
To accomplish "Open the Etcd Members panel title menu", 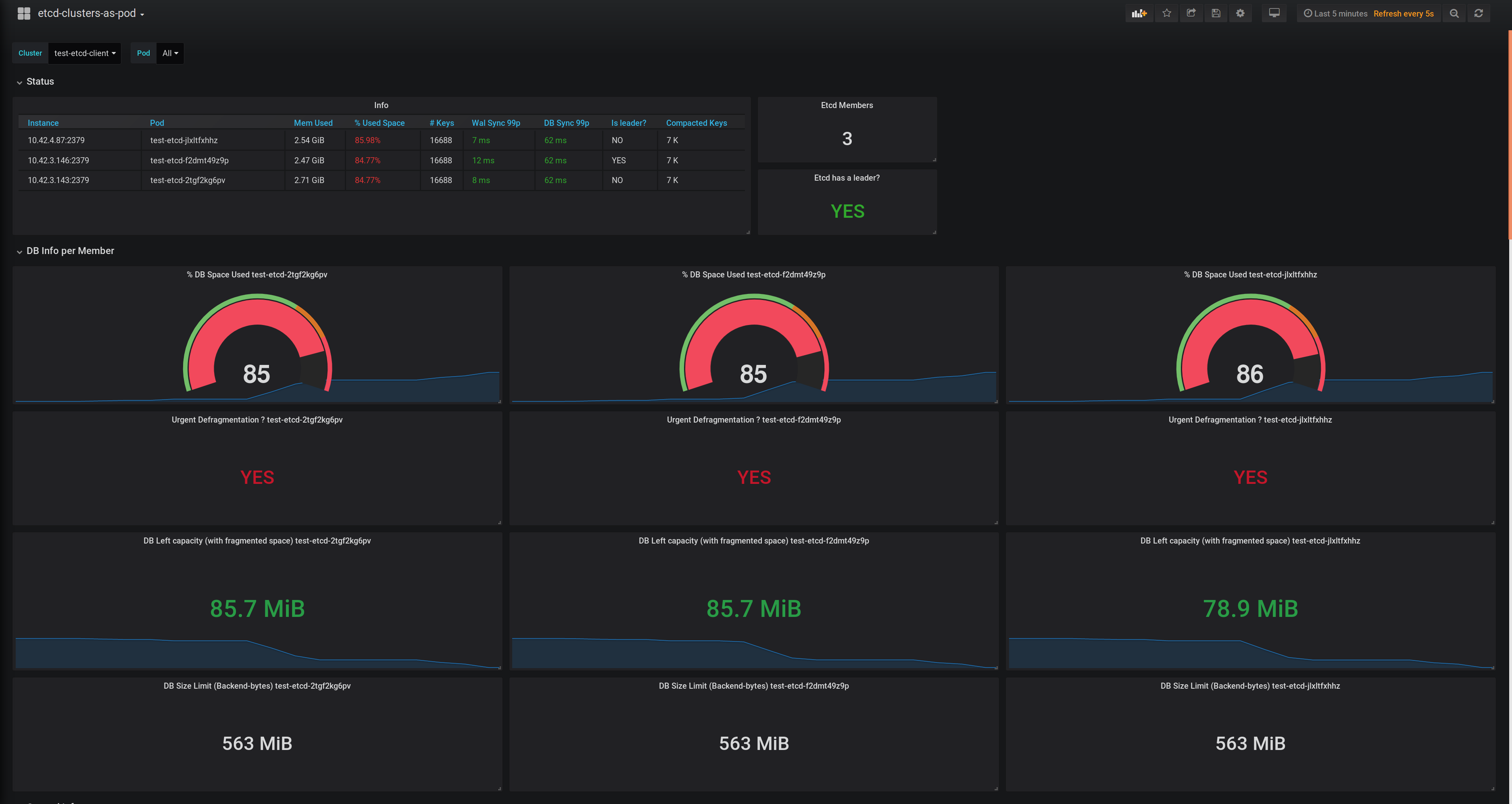I will 847,106.
